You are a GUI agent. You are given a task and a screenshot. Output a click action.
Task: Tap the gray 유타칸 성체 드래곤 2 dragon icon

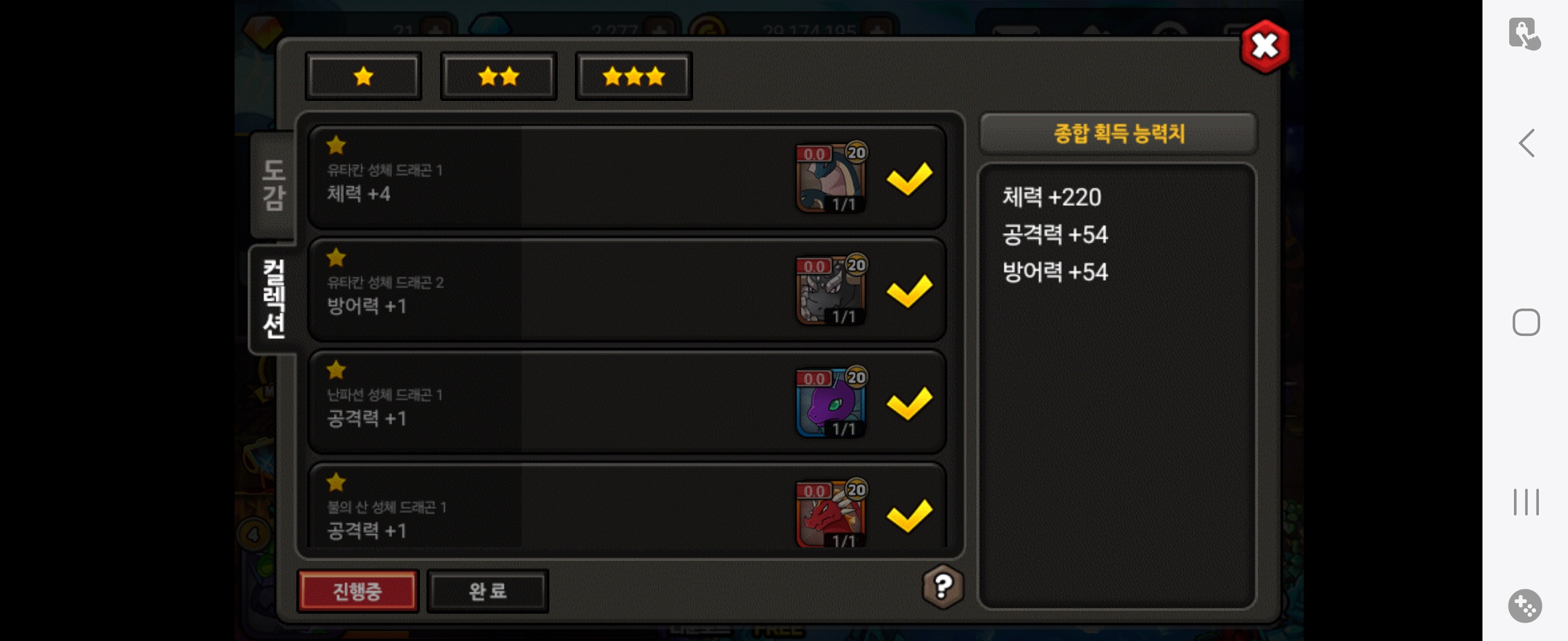click(831, 291)
